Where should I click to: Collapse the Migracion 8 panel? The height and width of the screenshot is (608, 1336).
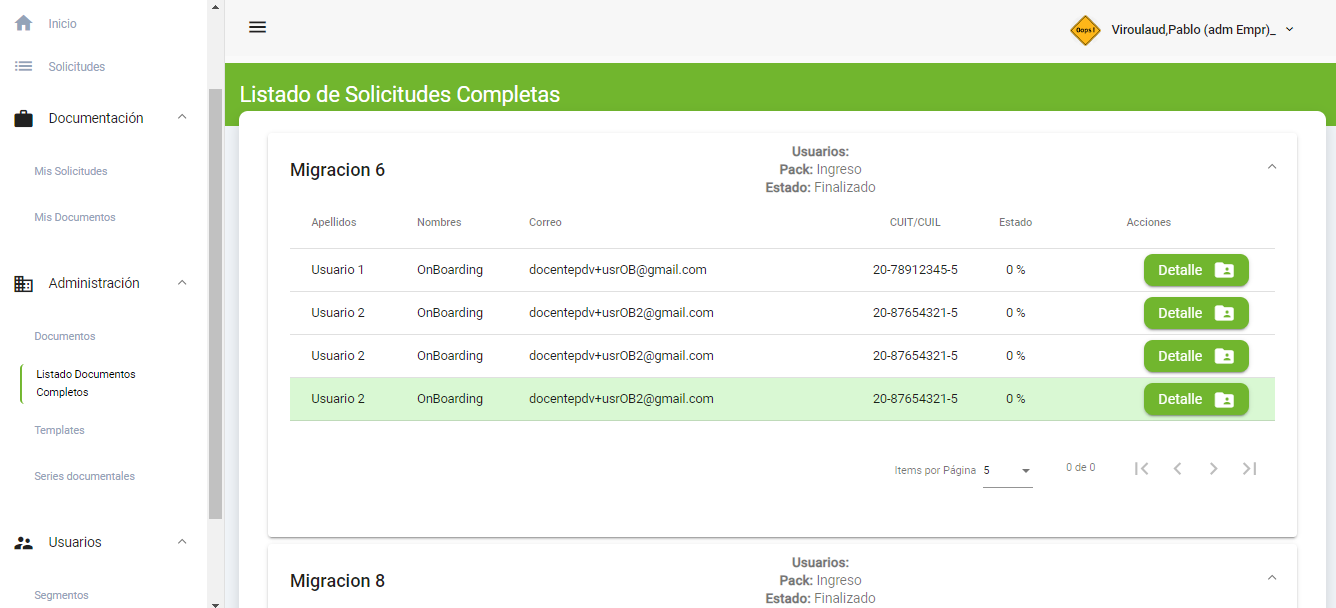click(1272, 578)
